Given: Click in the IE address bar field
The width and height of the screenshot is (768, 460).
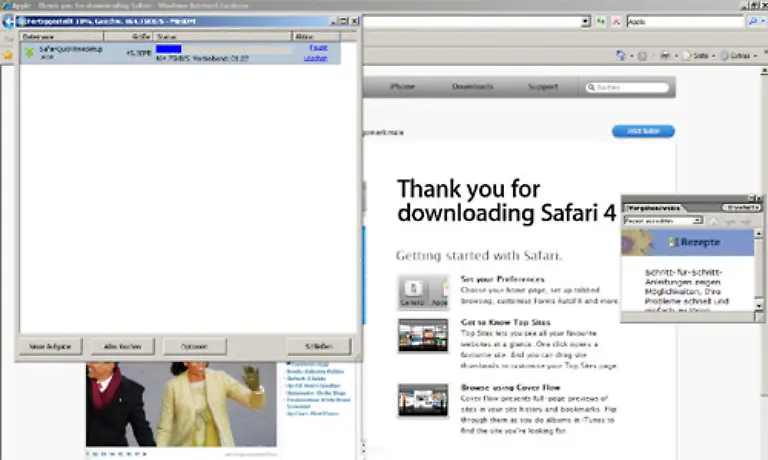Looking at the screenshot, I should (x=472, y=22).
